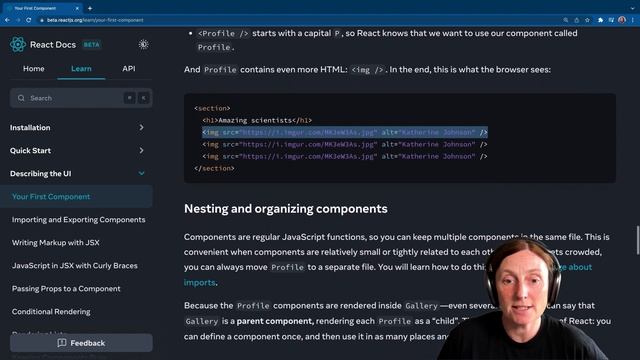Click the Gallery inline code before parent component
This screenshot has width=640, height=360.
202,321
